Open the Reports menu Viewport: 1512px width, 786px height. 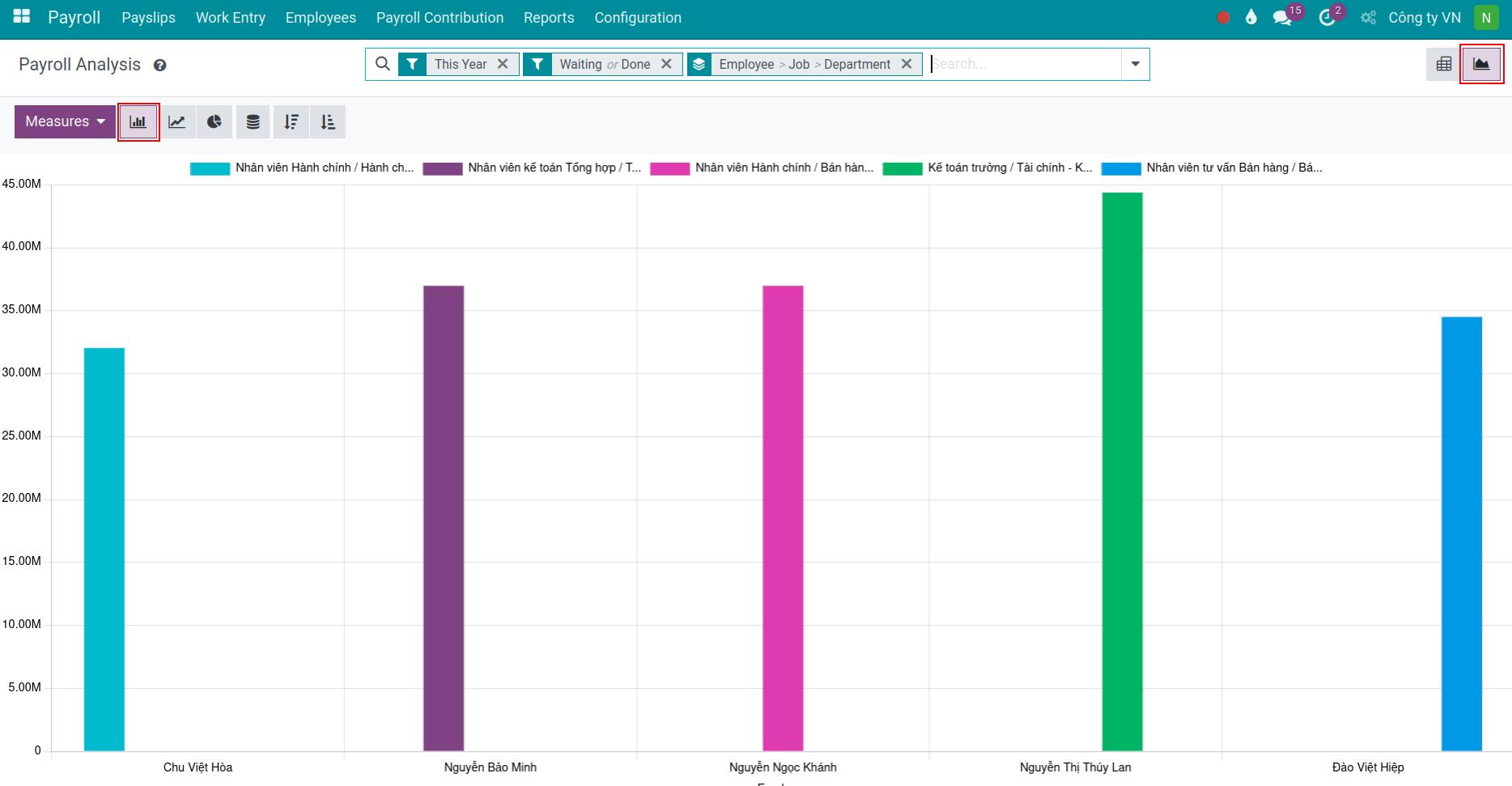coord(549,17)
